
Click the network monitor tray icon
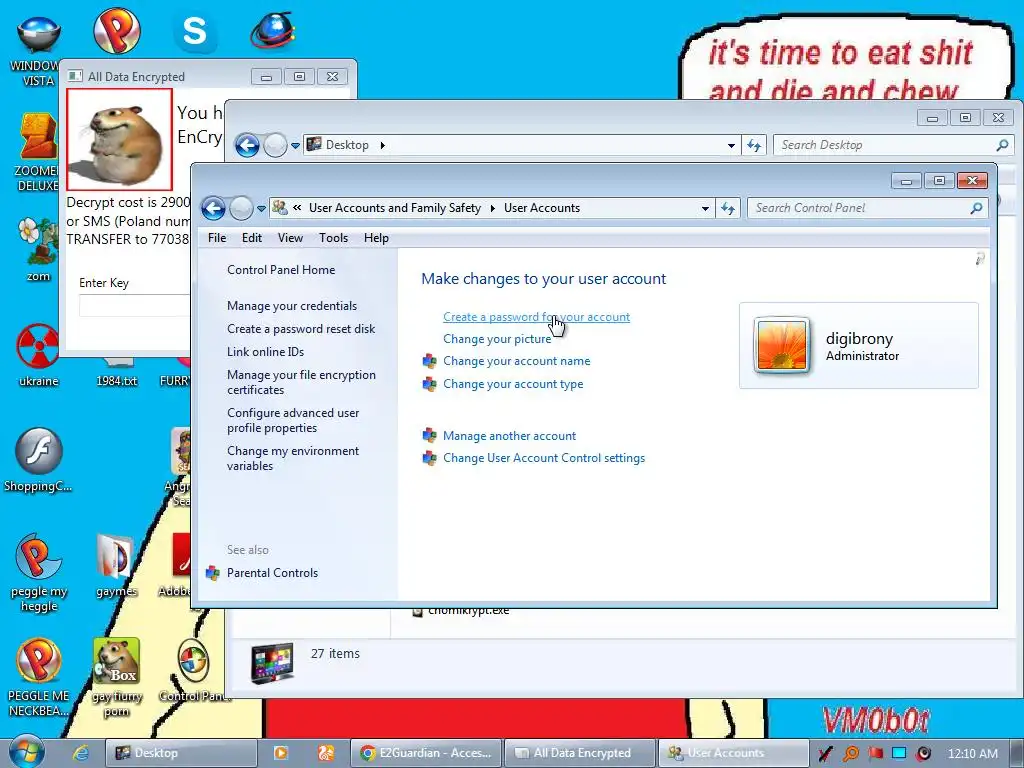tap(899, 753)
